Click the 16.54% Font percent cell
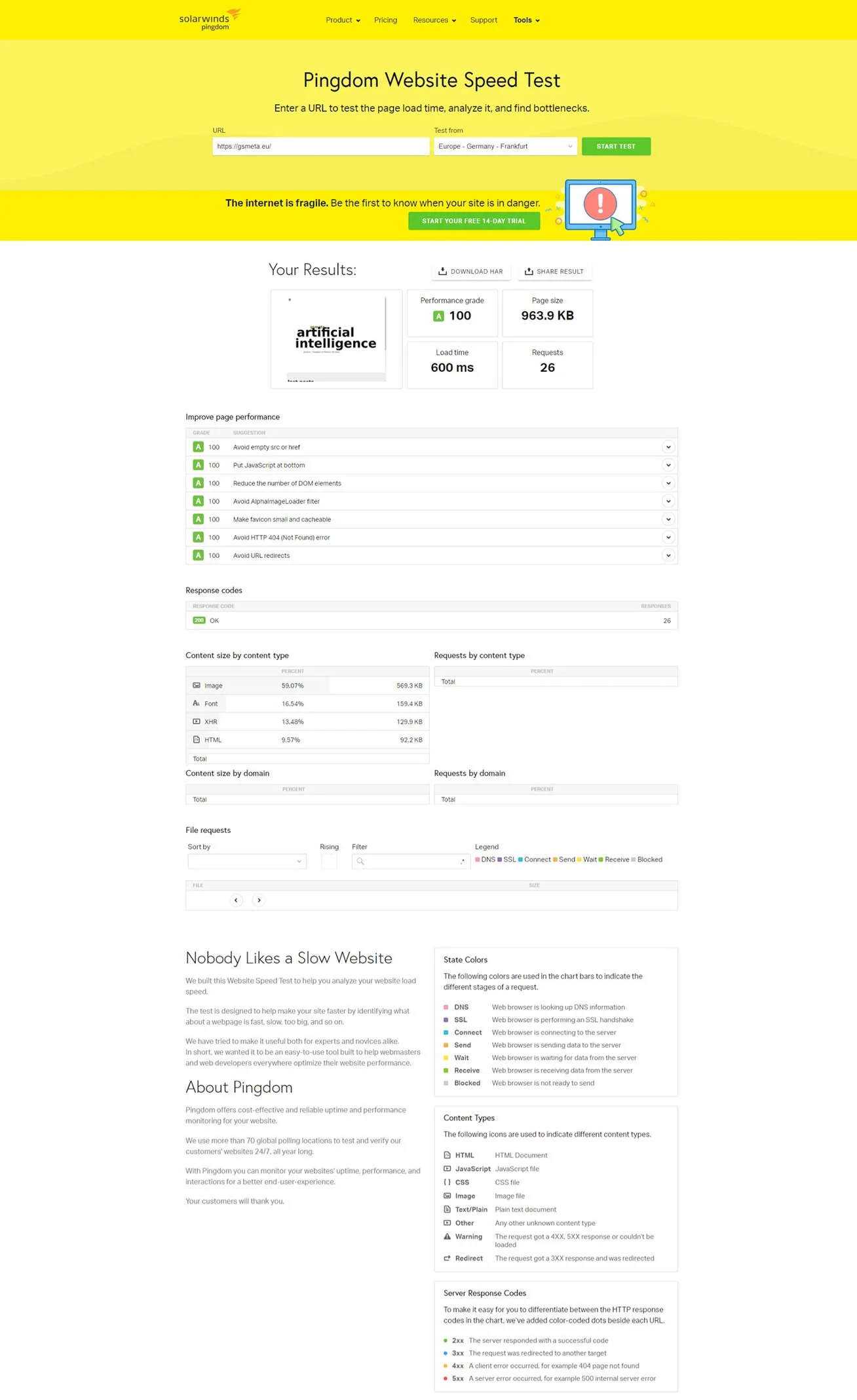Screen dimensions: 857x1400 pos(292,703)
